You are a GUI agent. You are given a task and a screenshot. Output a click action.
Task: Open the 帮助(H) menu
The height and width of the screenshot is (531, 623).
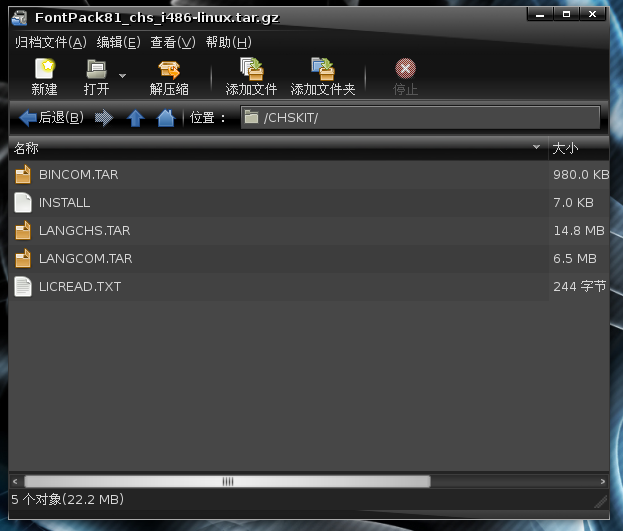coord(228,42)
